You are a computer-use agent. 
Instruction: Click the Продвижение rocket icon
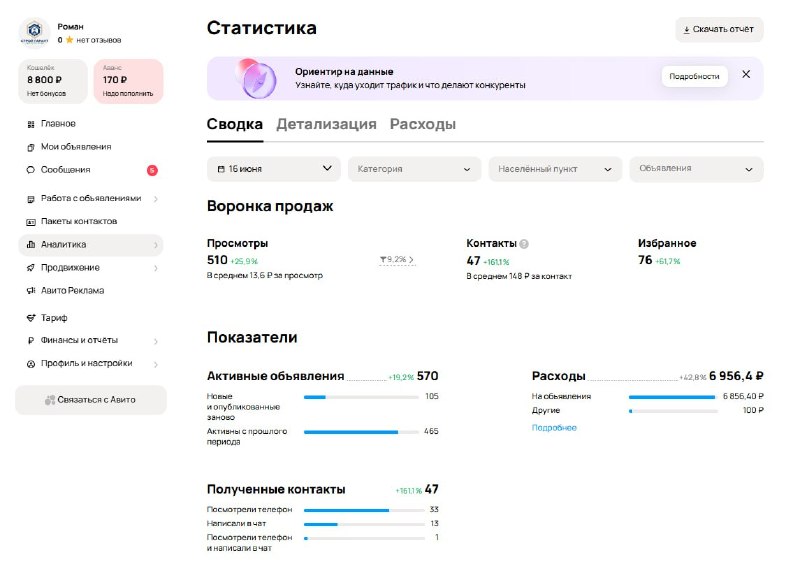31,267
